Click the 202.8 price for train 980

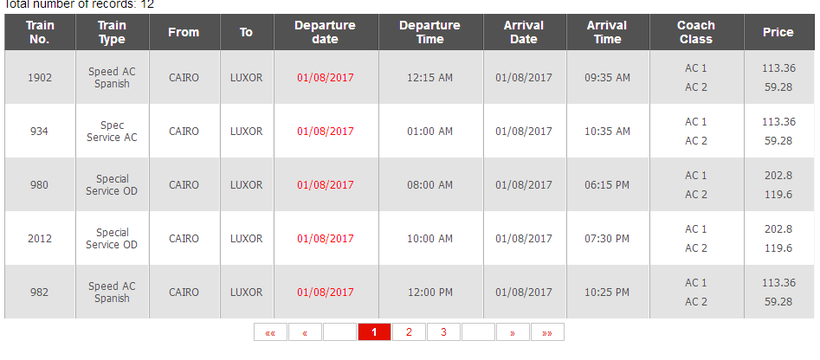[x=779, y=175]
